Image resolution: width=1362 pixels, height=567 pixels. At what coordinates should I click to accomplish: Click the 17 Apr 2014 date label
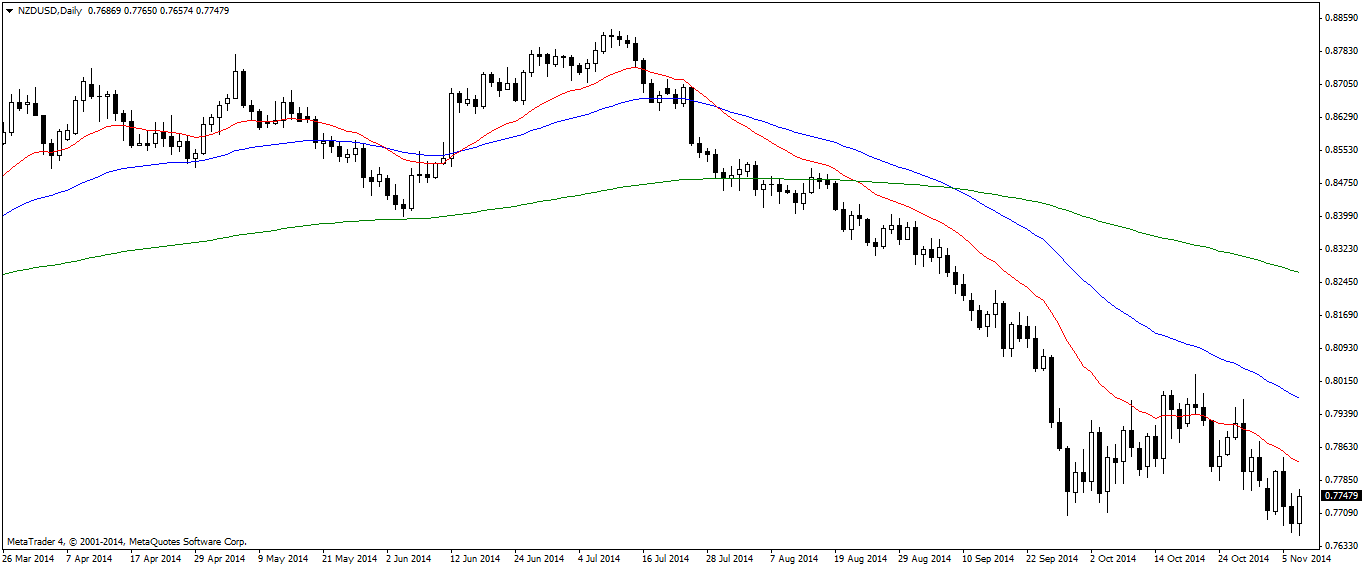click(156, 559)
